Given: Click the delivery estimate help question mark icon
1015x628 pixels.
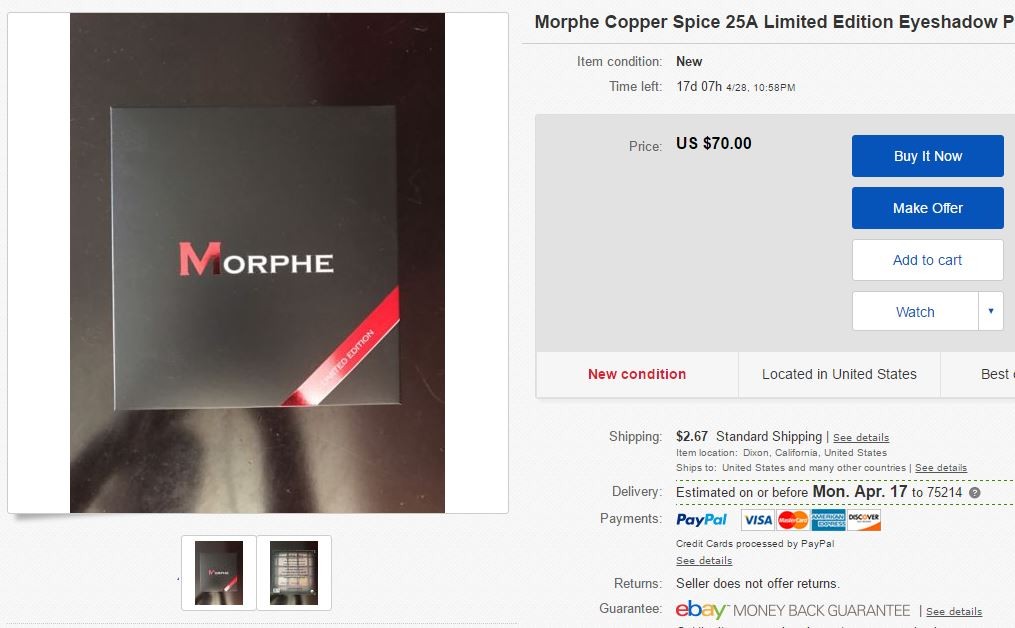Looking at the screenshot, I should [x=974, y=493].
